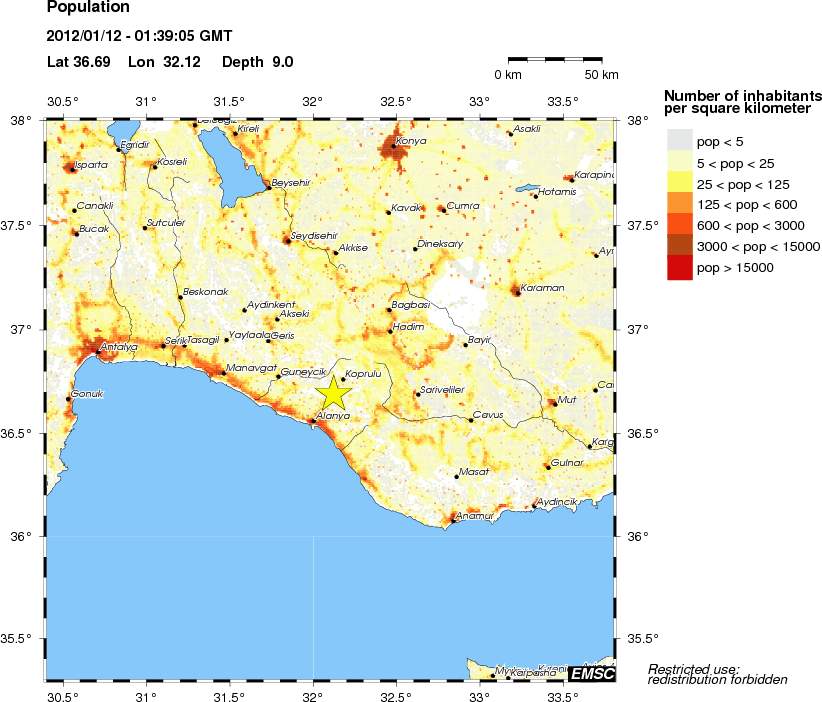The height and width of the screenshot is (702, 822).
Task: Click the Dineksaray city label
Action: pos(440,244)
